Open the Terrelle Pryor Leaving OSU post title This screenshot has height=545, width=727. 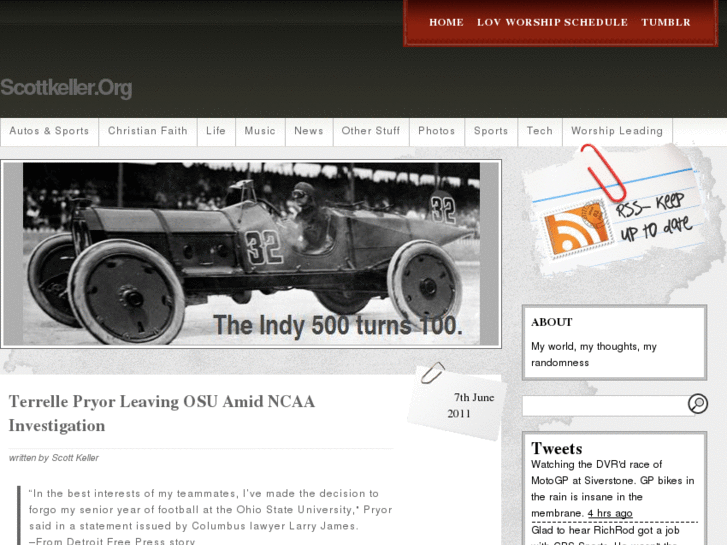162,413
